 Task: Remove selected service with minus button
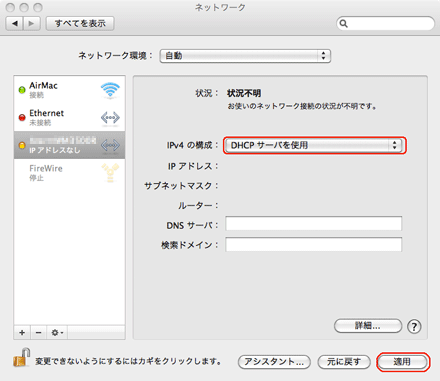click(39, 333)
